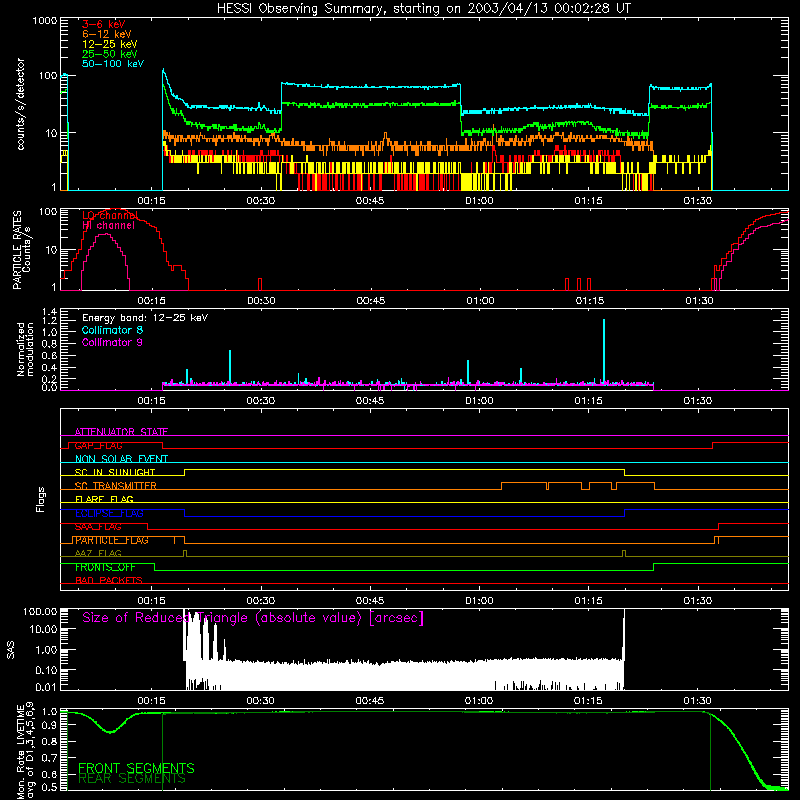Click the 00:15 tick under the particle rates plot
This screenshot has width=800, height=800.
152,301
